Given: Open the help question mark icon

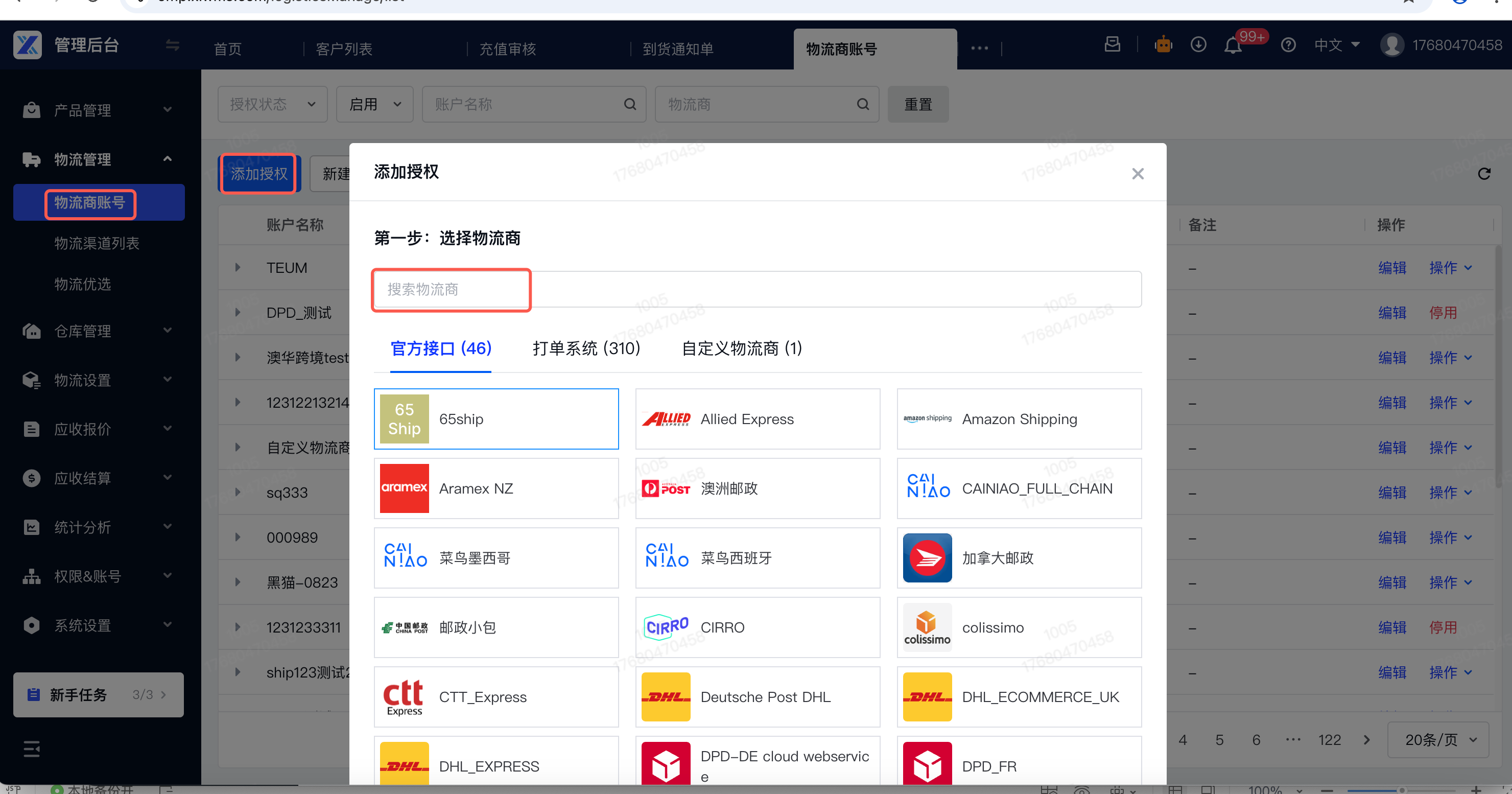Looking at the screenshot, I should (x=1288, y=45).
